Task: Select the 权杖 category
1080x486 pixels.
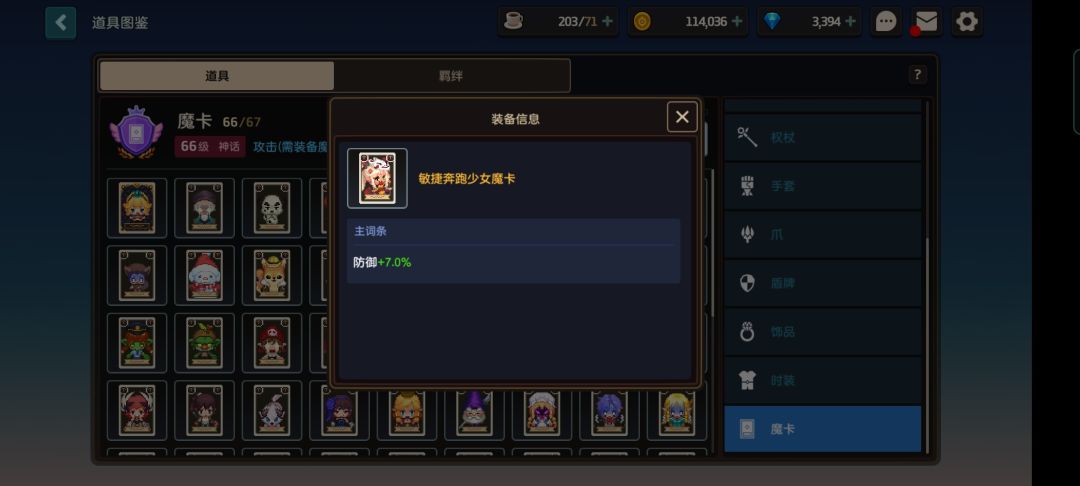Action: pos(822,137)
